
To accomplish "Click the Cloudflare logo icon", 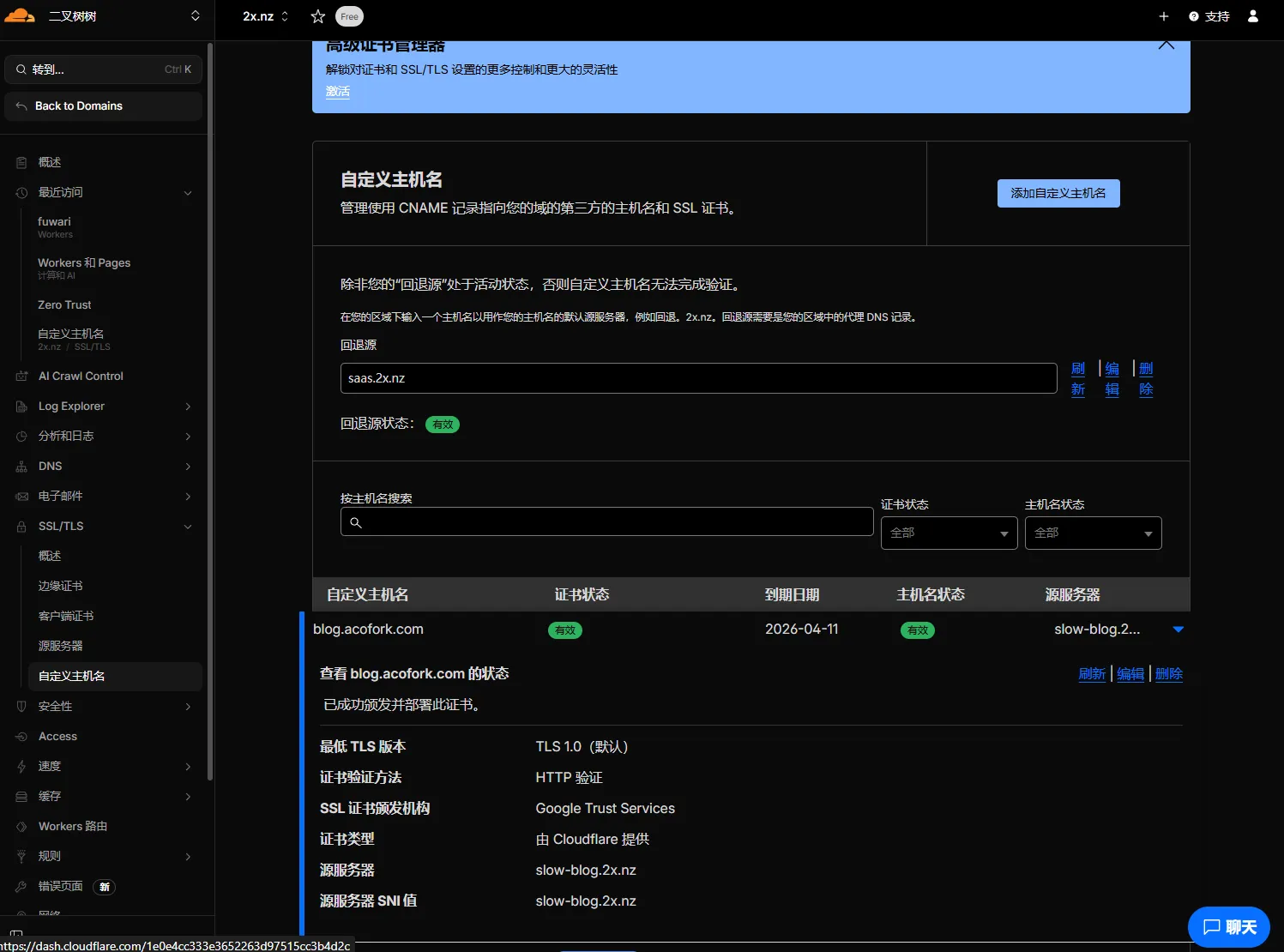I will pos(21,15).
